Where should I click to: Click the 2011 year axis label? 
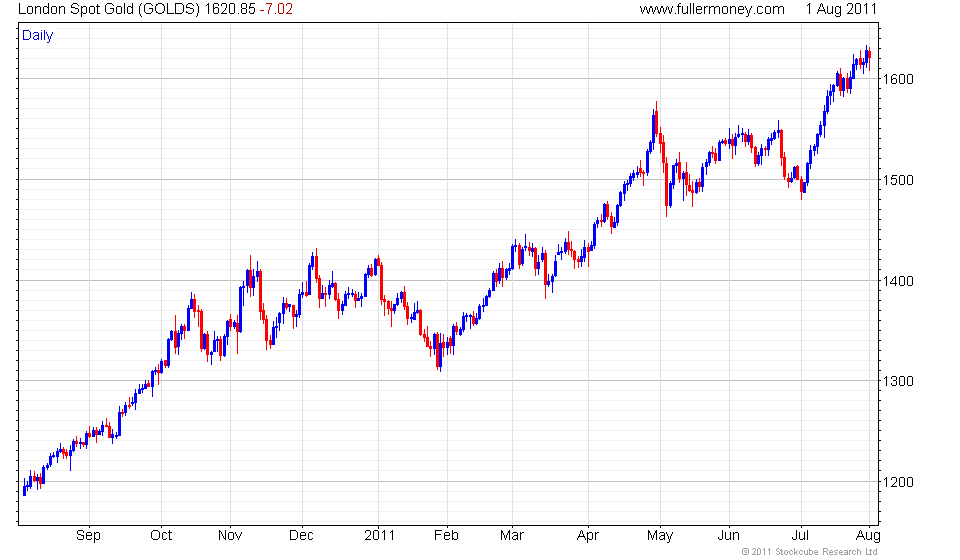click(380, 535)
